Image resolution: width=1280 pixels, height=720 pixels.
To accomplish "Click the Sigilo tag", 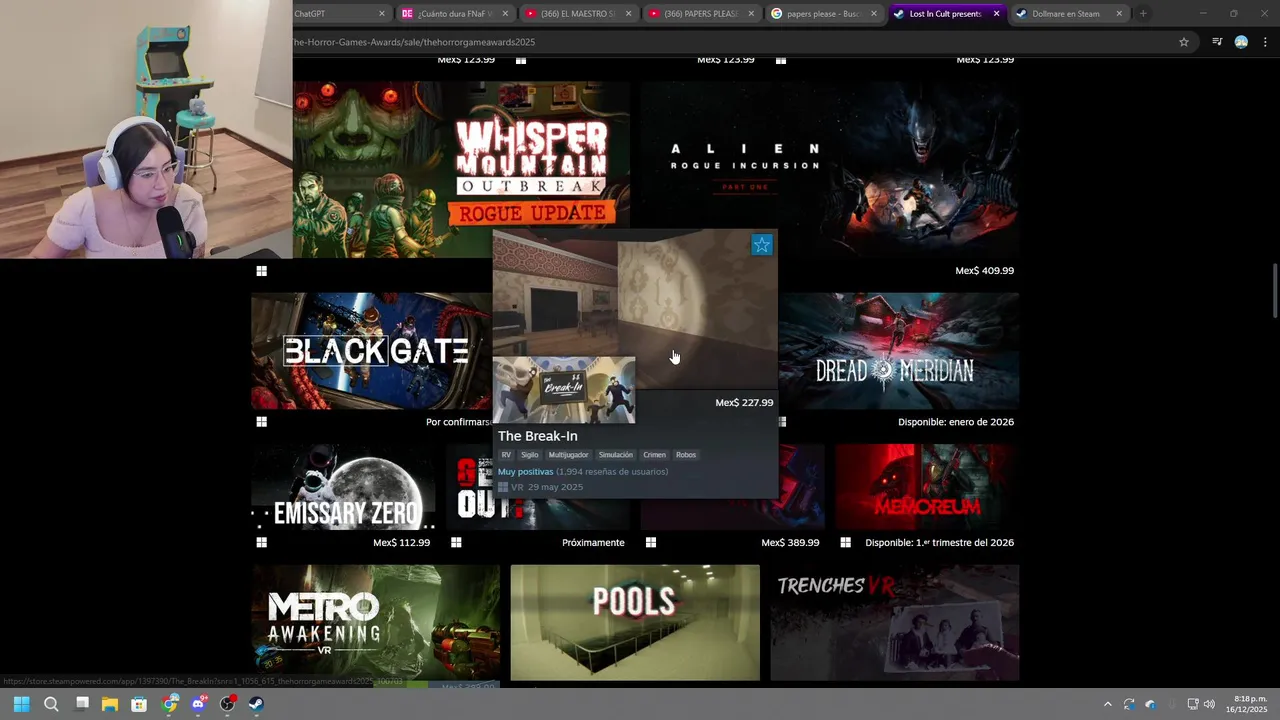I will (530, 455).
